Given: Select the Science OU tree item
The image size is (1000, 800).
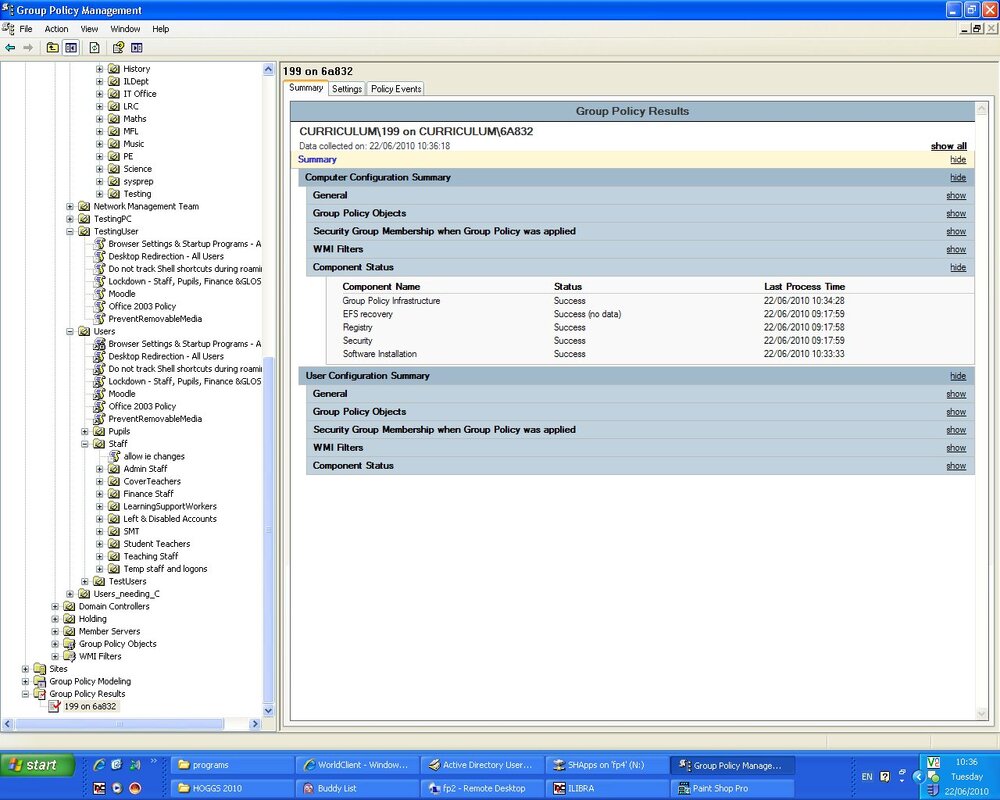Looking at the screenshot, I should [x=137, y=169].
